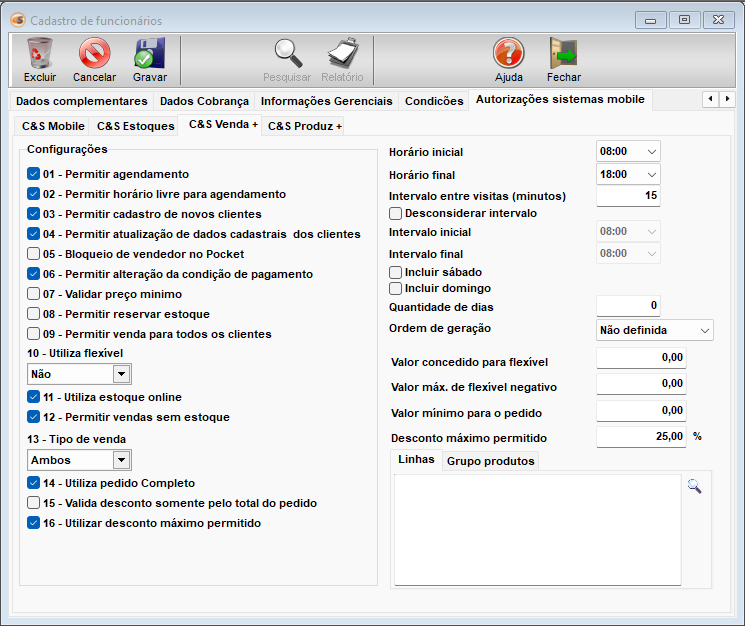Open the Condições tab
The image size is (745, 626).
click(x=434, y=101)
